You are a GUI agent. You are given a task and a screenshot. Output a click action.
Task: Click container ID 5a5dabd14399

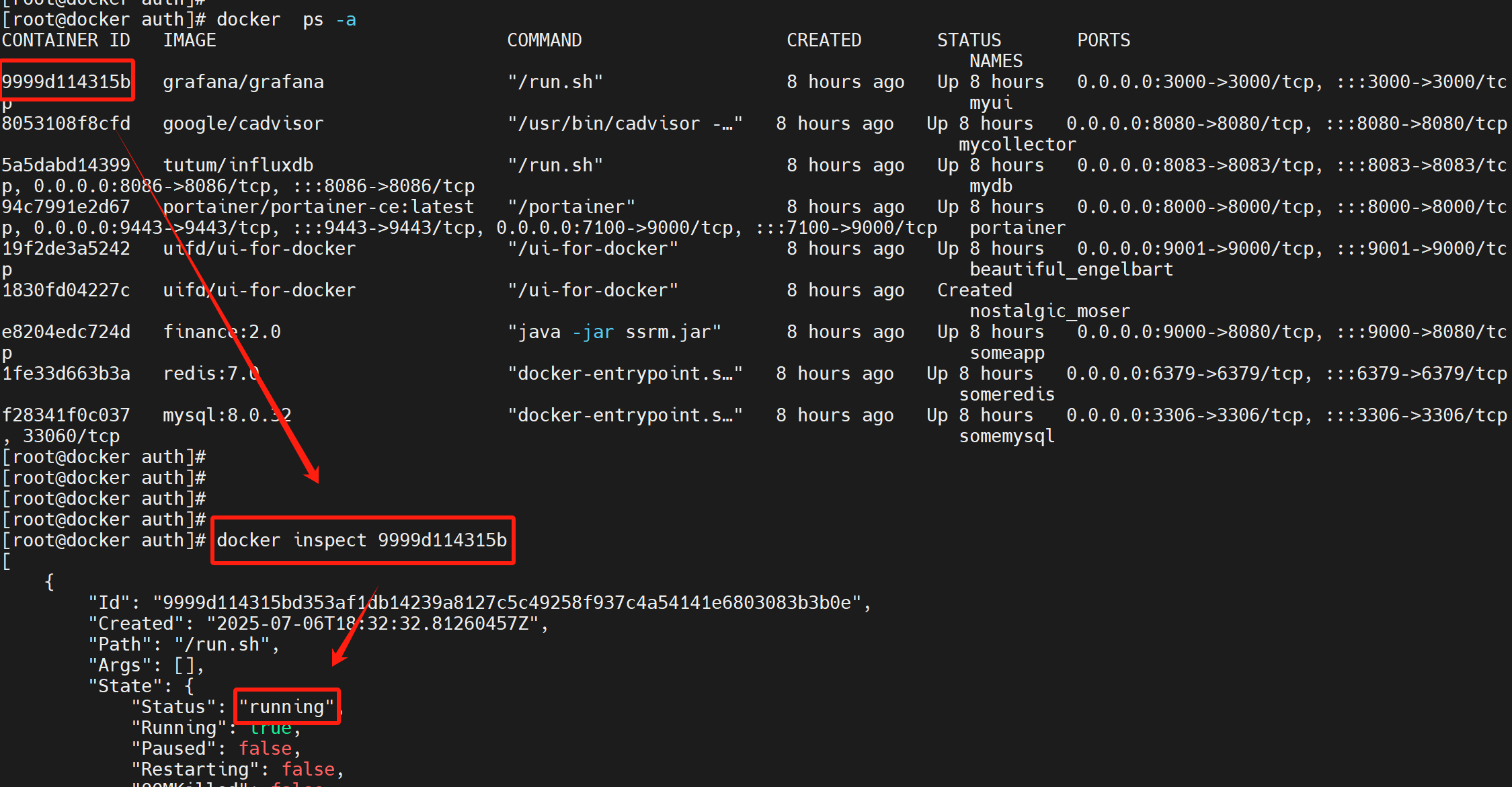[x=66, y=165]
